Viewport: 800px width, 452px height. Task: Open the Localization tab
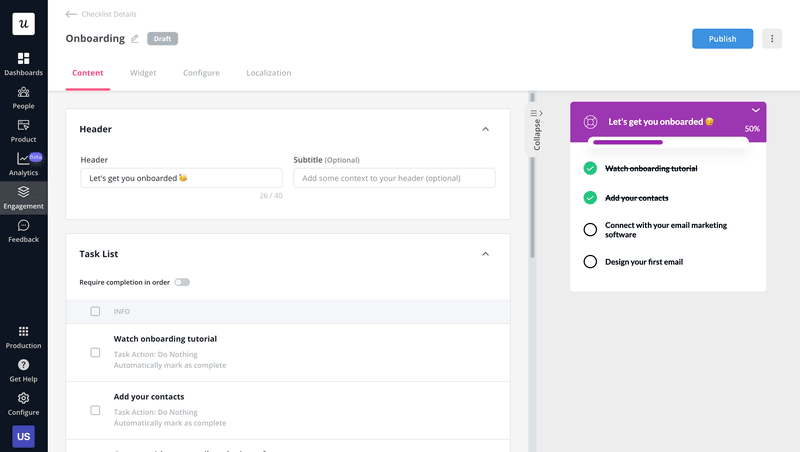[x=269, y=73]
